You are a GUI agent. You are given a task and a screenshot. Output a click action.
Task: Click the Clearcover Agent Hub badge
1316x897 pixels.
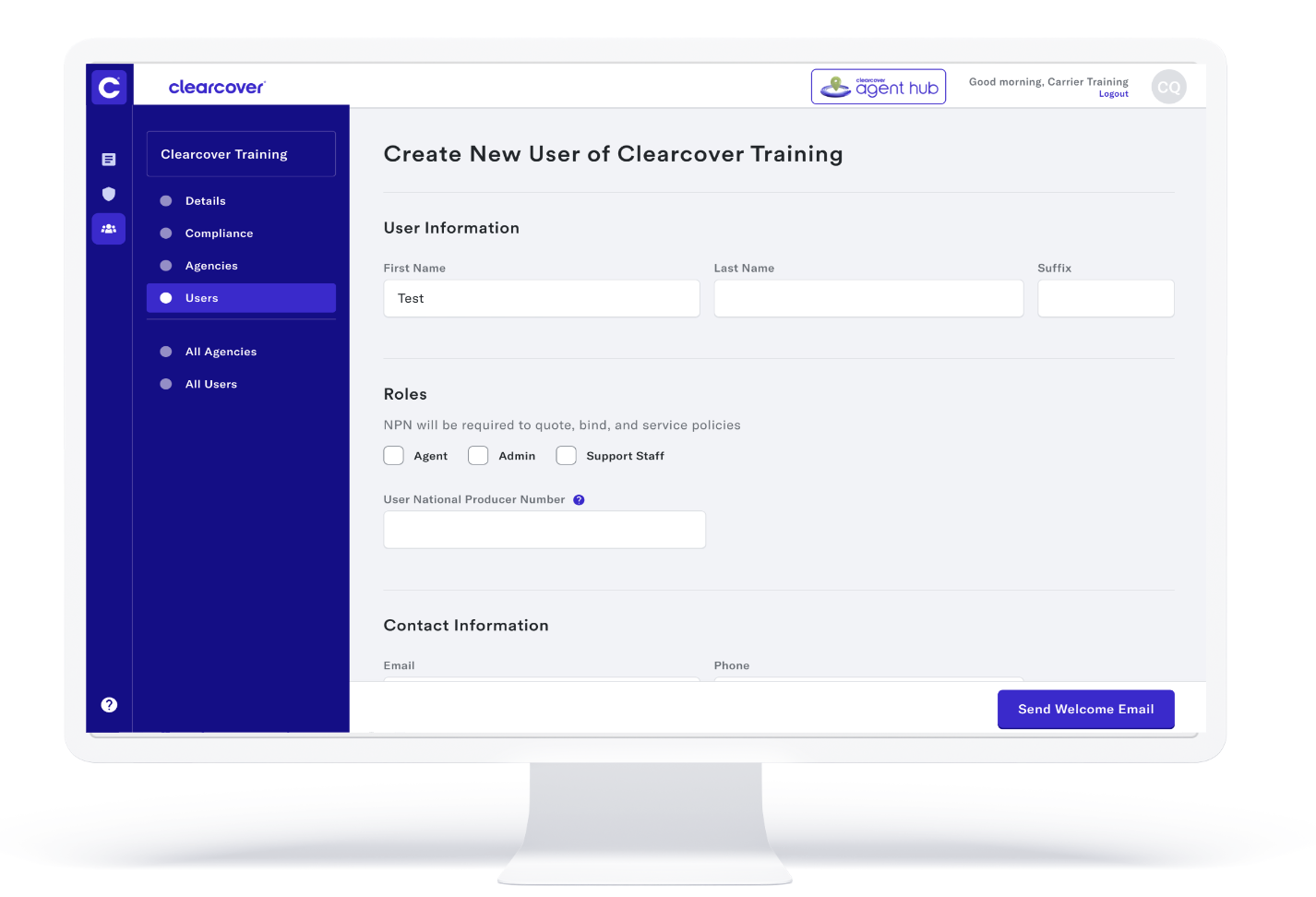(878, 86)
